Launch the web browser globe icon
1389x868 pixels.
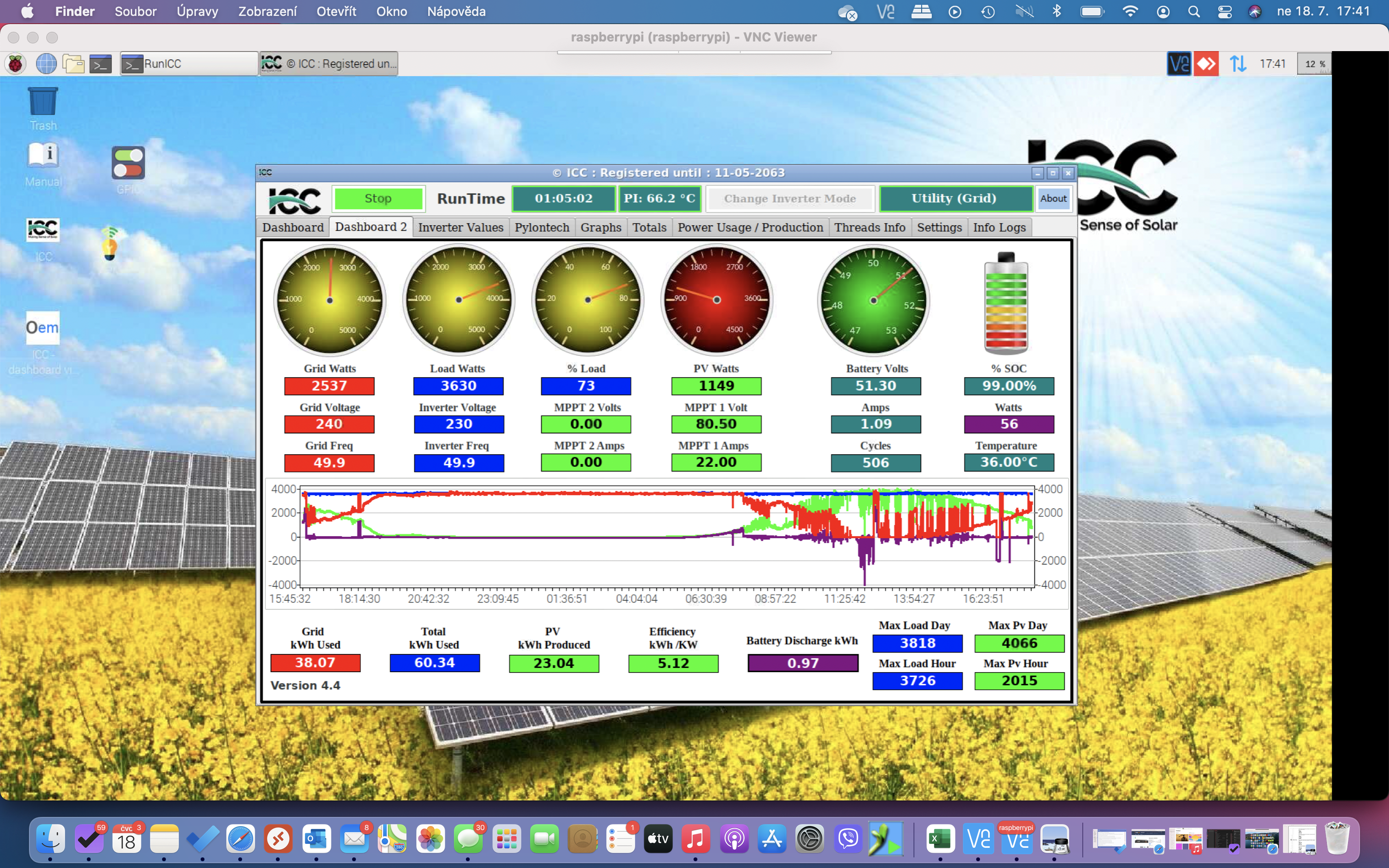(x=46, y=64)
